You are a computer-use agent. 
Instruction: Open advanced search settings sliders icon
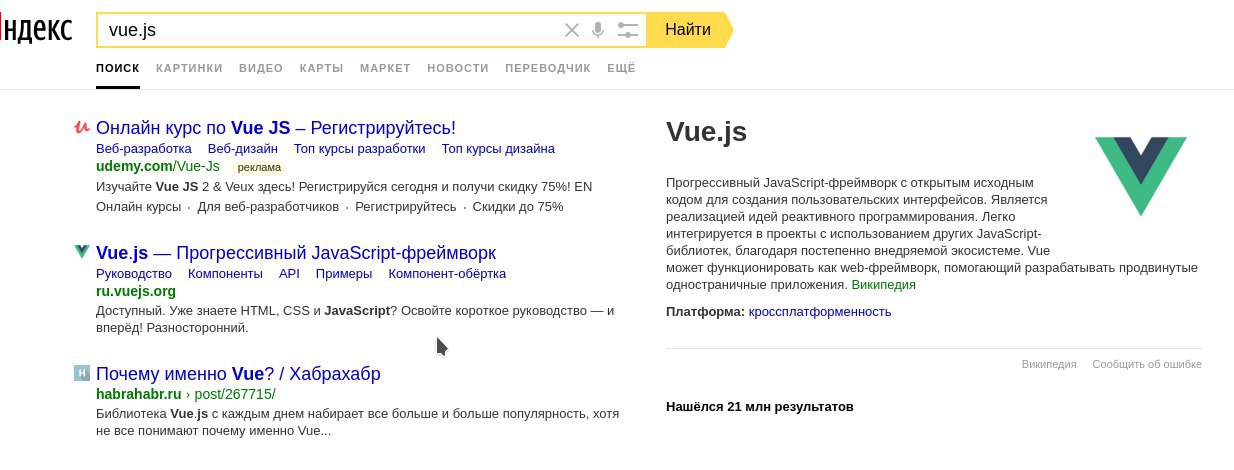pyautogui.click(x=628, y=30)
